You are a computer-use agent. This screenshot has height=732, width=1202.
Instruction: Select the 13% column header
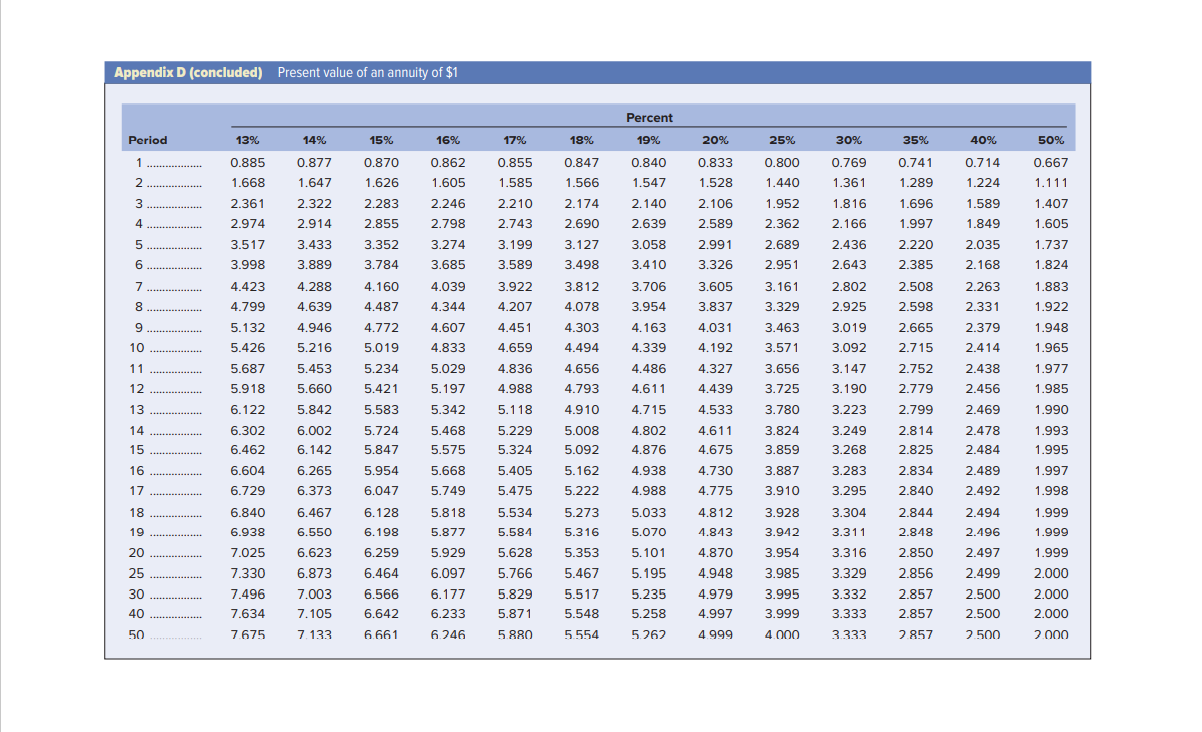click(x=247, y=140)
